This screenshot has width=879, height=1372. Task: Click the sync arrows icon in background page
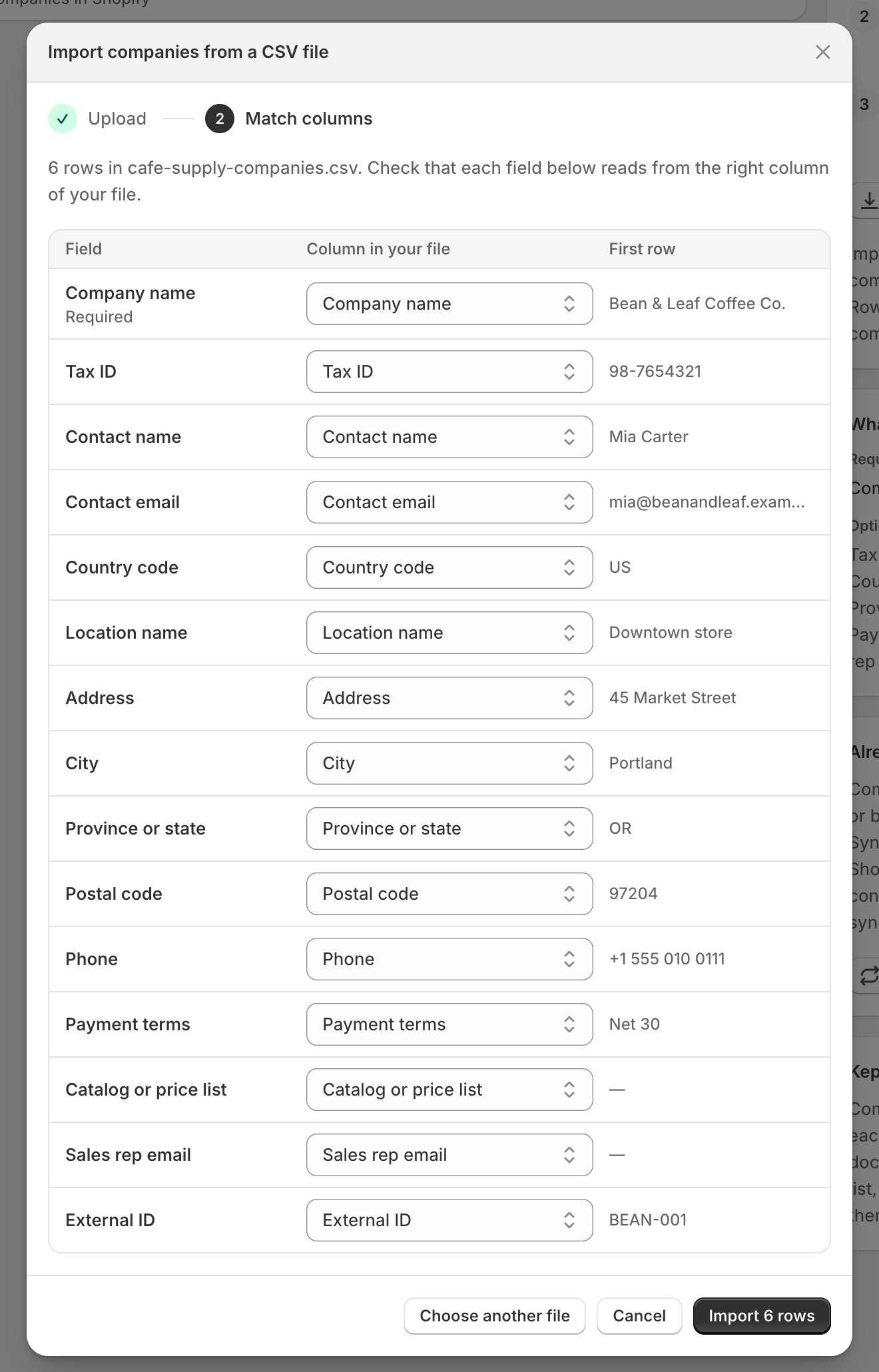click(869, 976)
